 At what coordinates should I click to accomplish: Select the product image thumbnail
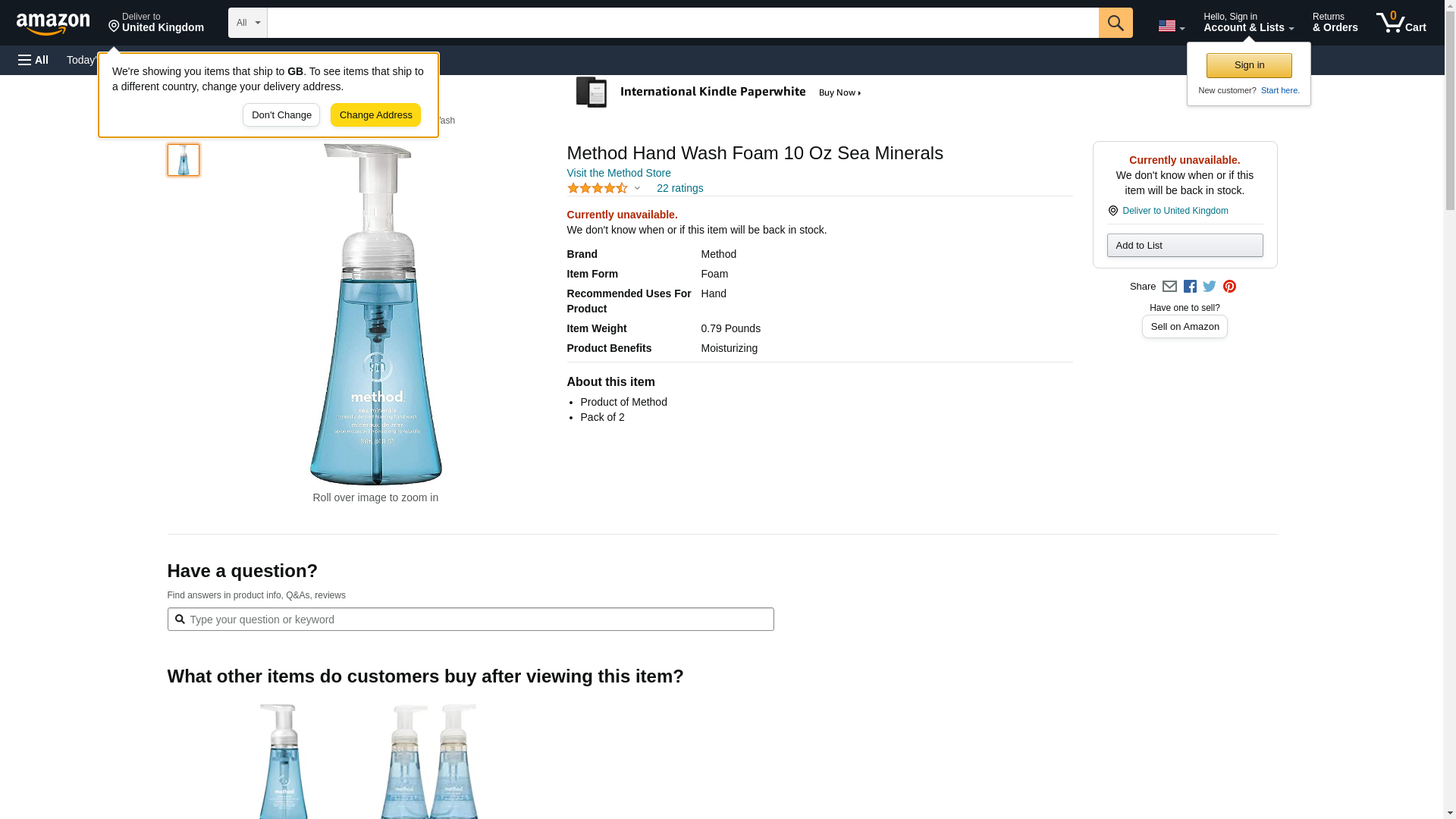[184, 160]
